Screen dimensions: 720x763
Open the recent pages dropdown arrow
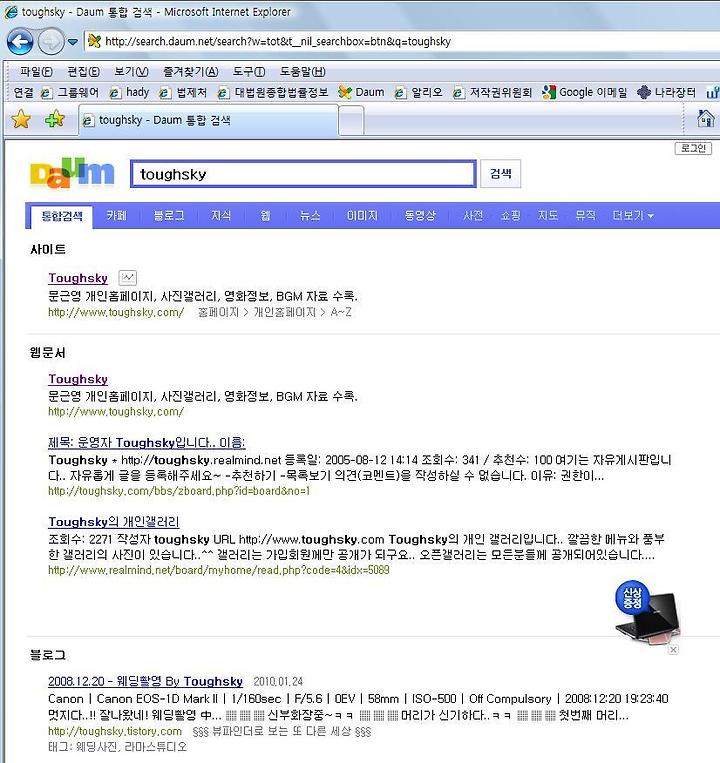click(72, 42)
